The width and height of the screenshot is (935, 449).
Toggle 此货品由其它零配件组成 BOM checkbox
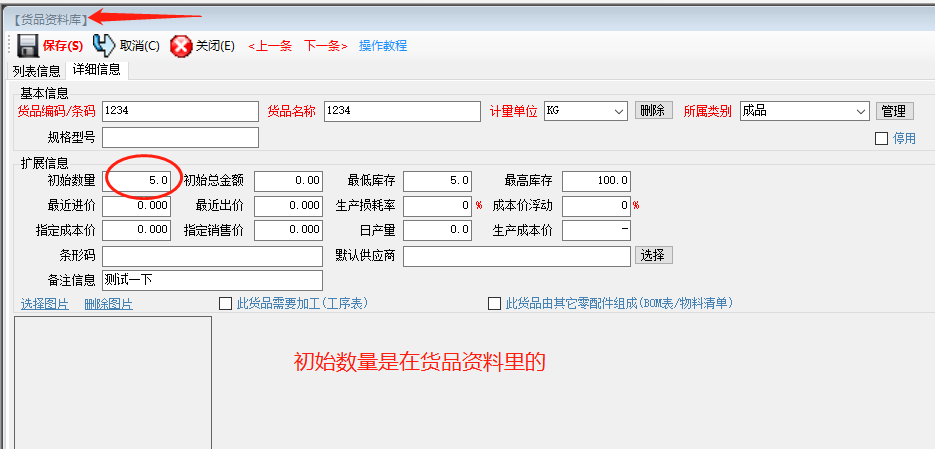click(x=494, y=304)
